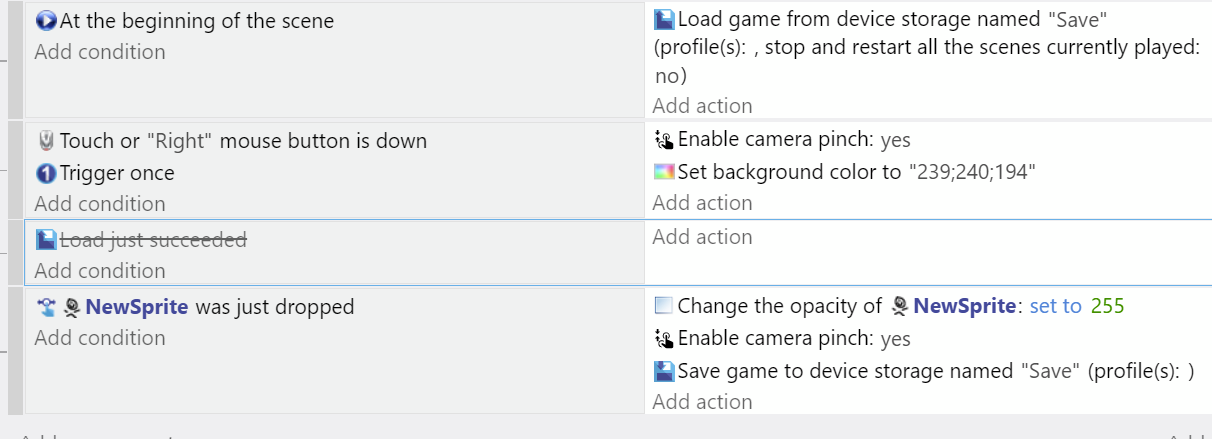Click the disabled Load just succeeded icon
The height and width of the screenshot is (439, 1212).
[46, 240]
